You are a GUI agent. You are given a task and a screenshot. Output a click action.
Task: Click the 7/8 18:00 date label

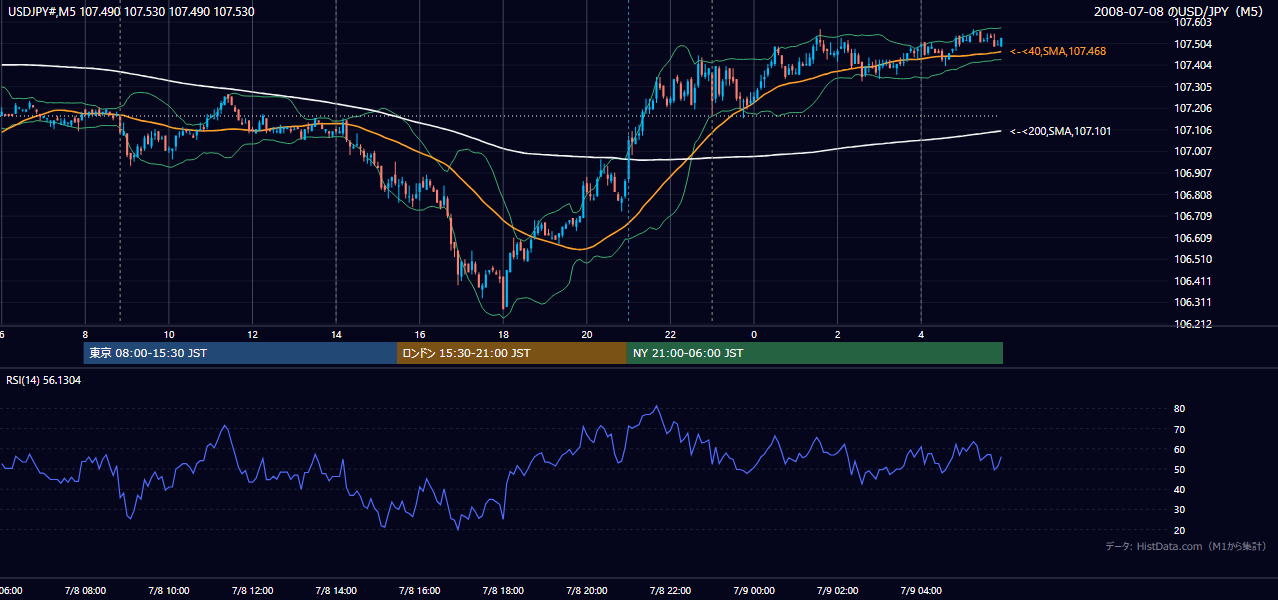(503, 591)
